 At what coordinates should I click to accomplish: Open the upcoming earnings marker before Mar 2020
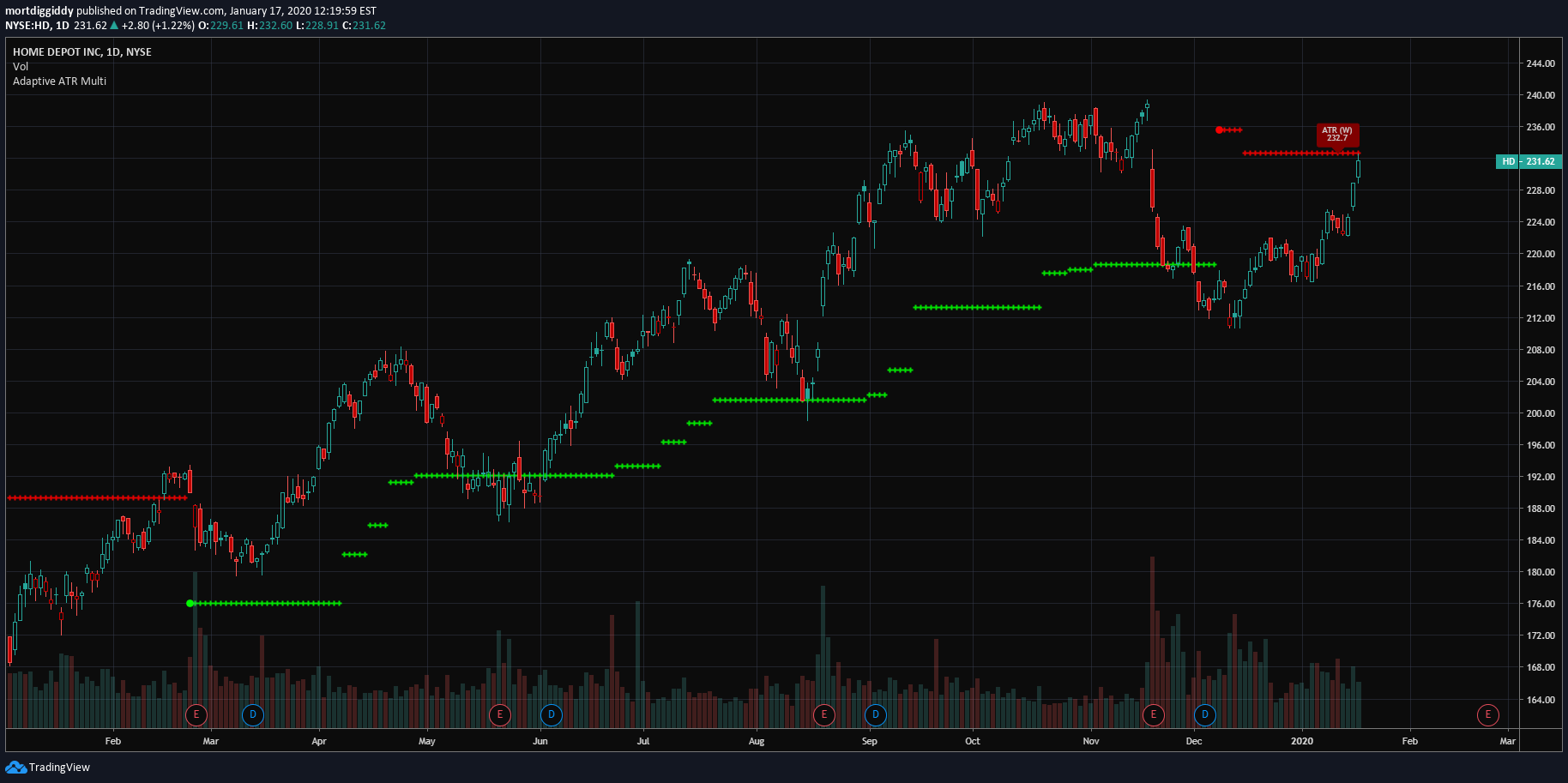click(x=1487, y=714)
